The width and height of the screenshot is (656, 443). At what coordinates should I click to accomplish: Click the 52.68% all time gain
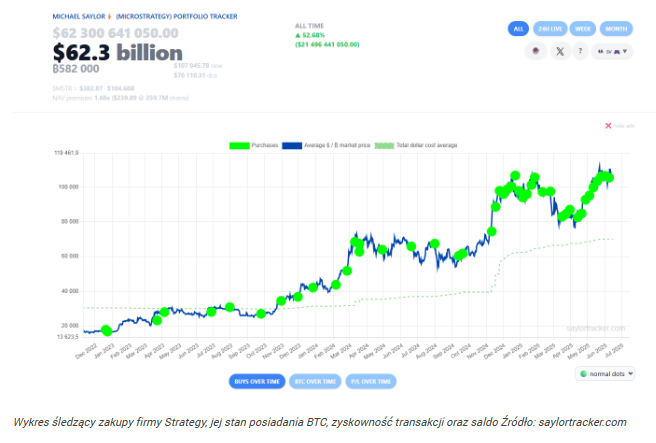pyautogui.click(x=310, y=35)
